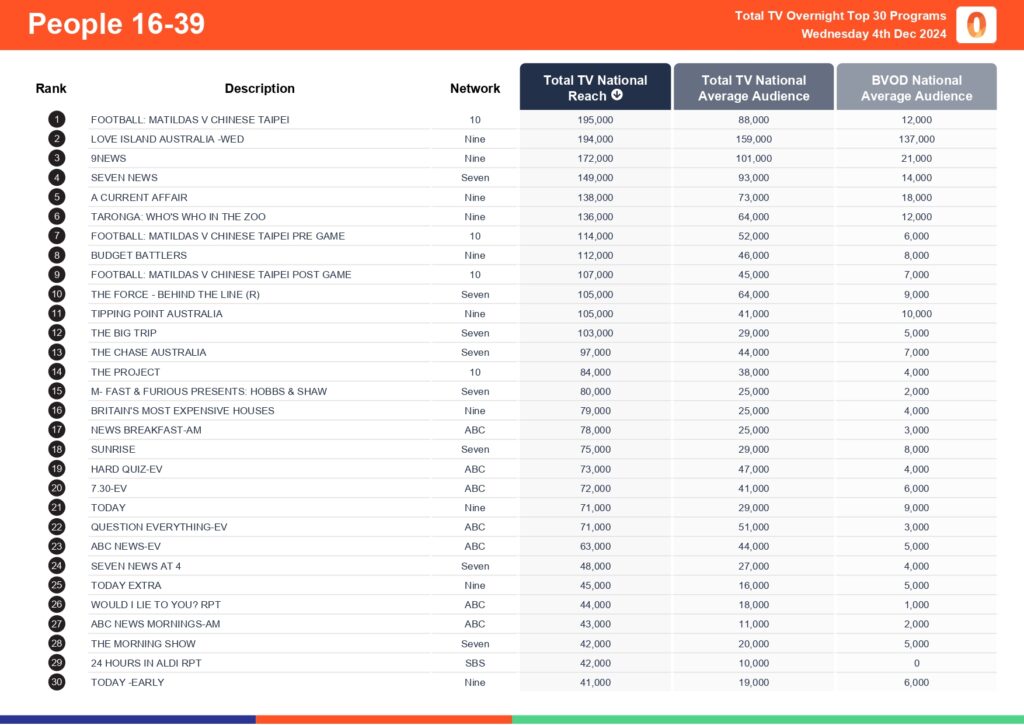The height and width of the screenshot is (725, 1024).
Task: Sort by Total TV National Average Audience column
Action: point(753,87)
